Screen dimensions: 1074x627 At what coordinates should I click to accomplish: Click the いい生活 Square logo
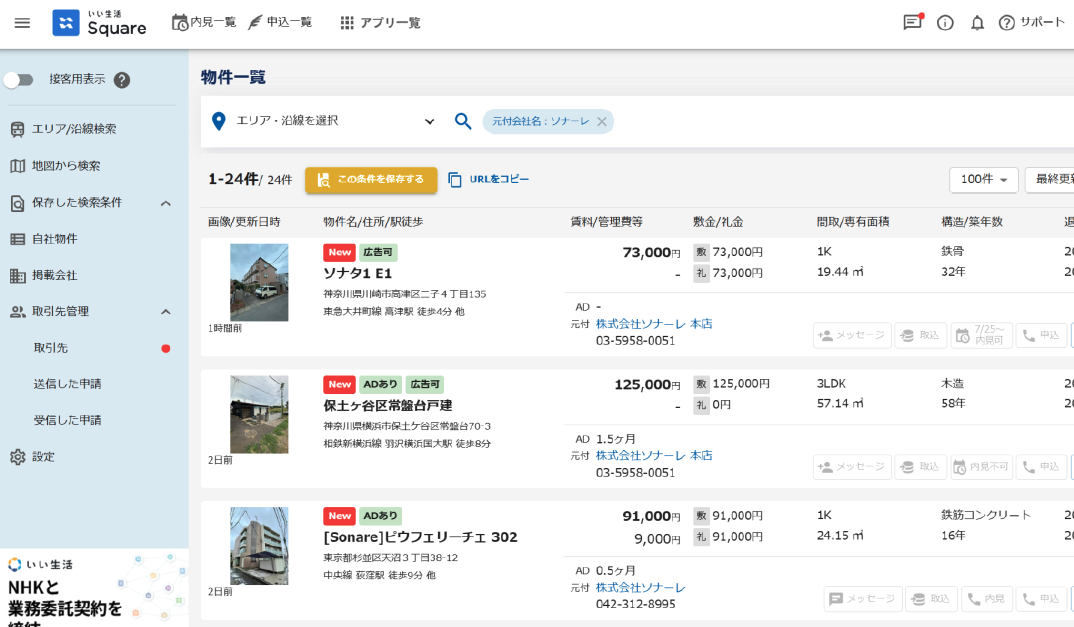[x=99, y=23]
